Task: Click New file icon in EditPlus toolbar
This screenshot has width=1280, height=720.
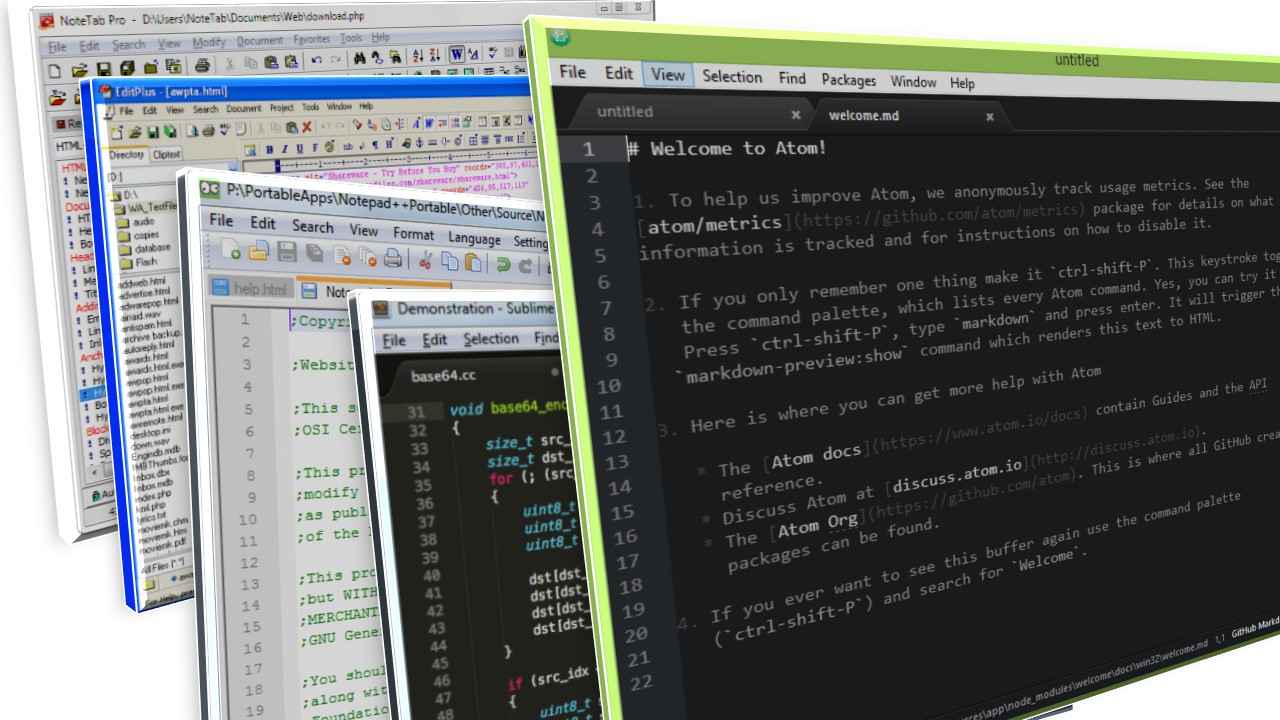Action: [117, 132]
